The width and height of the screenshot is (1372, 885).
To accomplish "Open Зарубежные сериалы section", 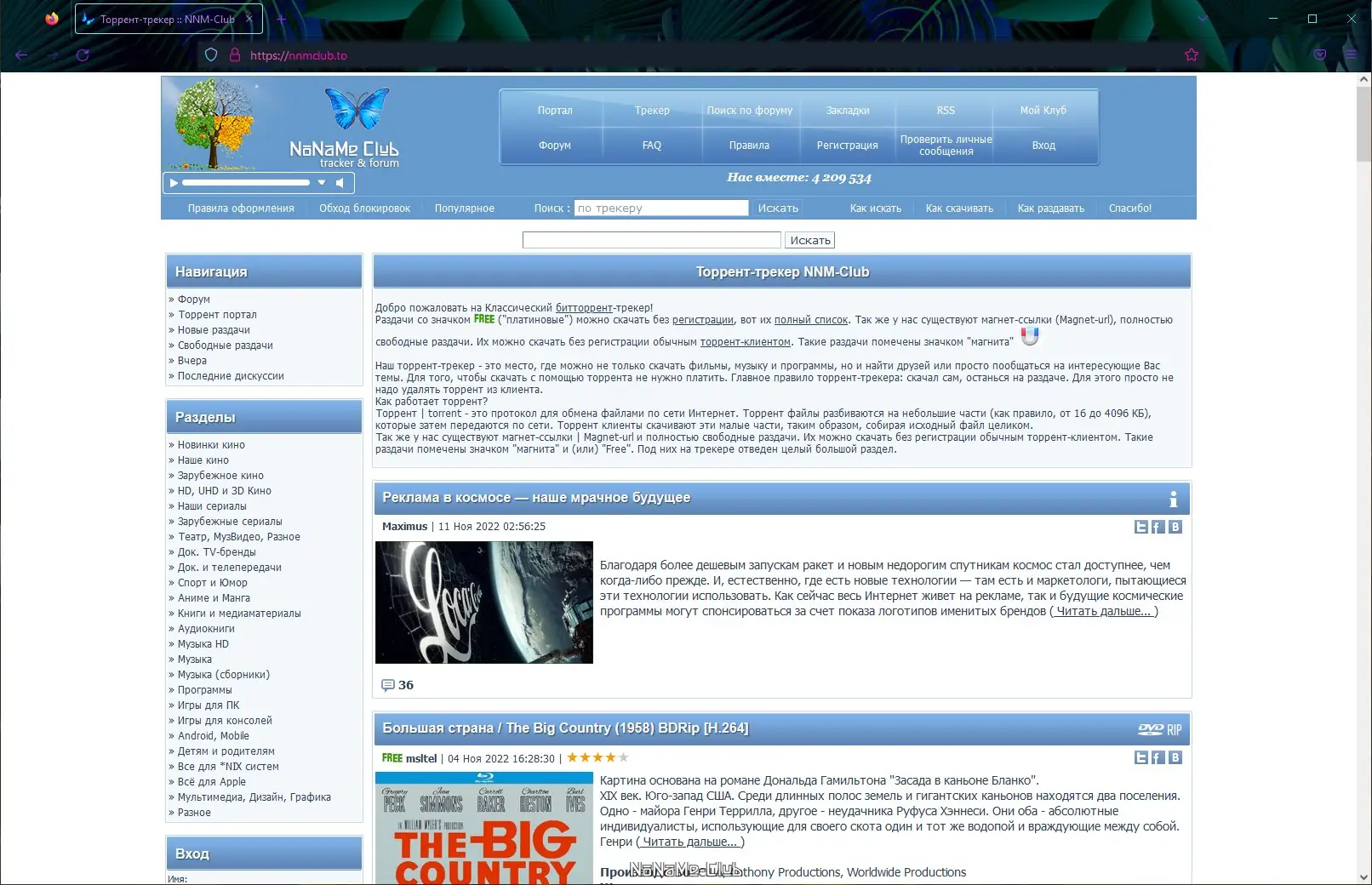I will coord(230,522).
